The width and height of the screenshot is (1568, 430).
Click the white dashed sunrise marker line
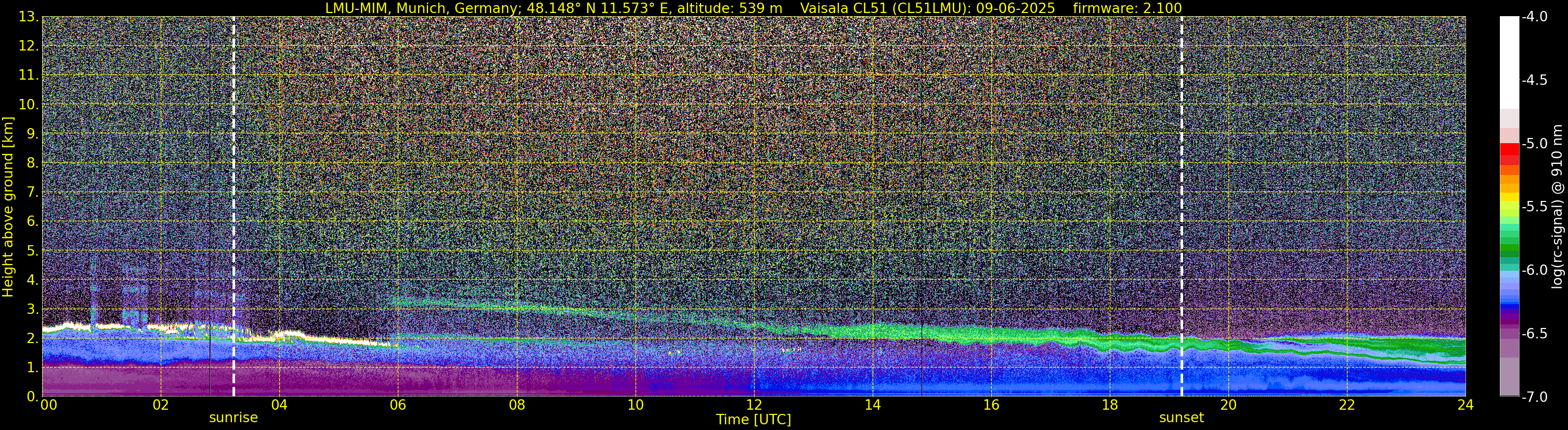tap(234, 207)
